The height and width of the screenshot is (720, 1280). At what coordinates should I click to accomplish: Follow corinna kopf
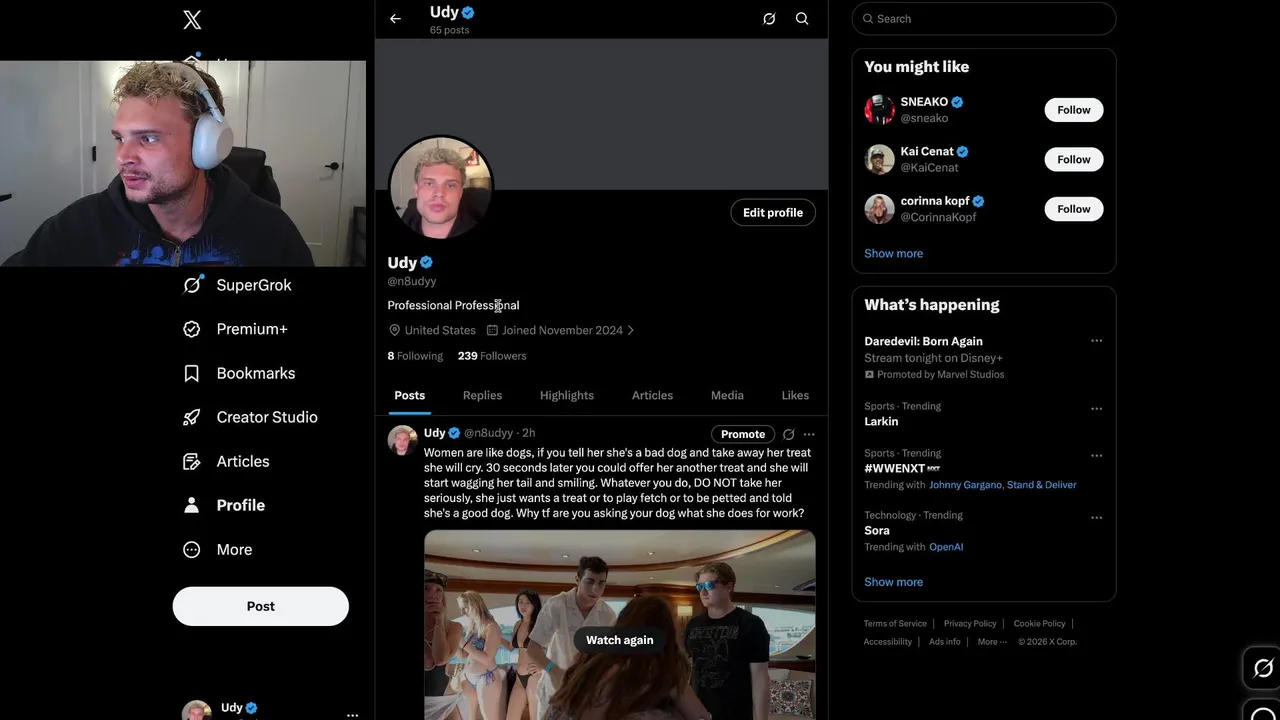(x=1074, y=209)
